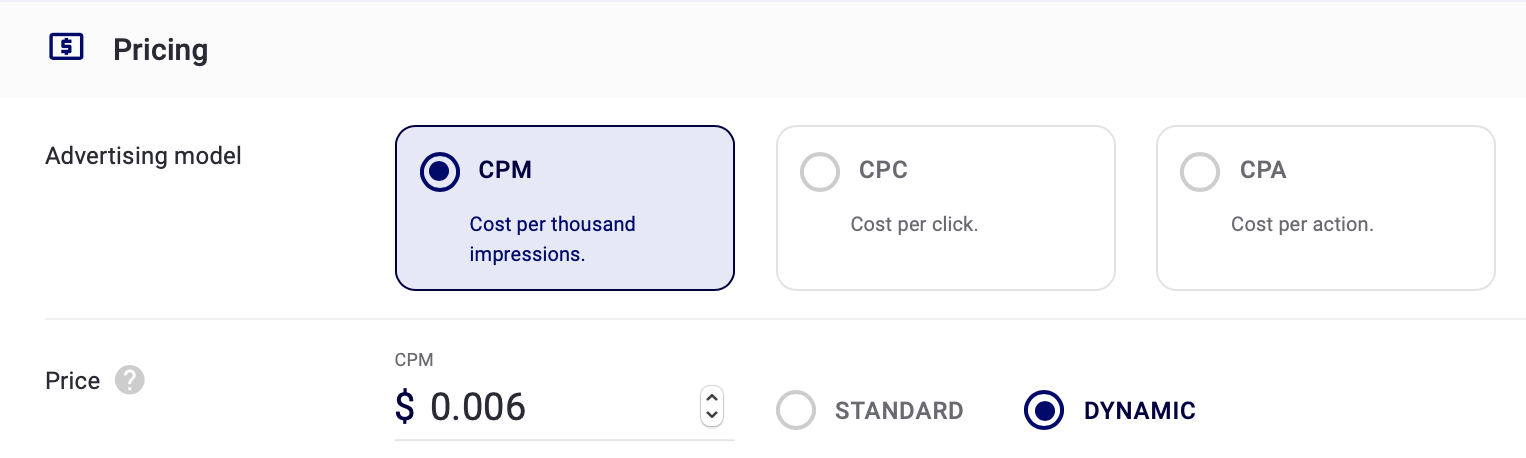The width and height of the screenshot is (1526, 458).
Task: Click the DYNAMIC label text
Action: pos(1140,411)
